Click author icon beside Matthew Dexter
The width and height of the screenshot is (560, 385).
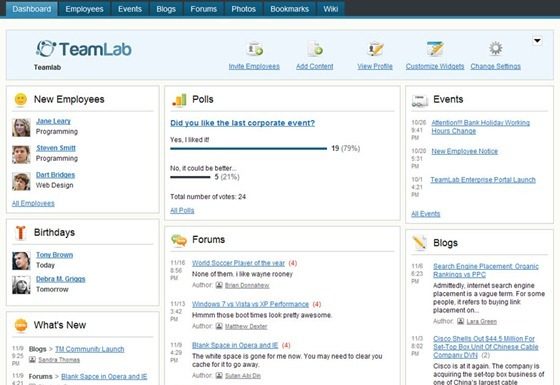tap(219, 326)
